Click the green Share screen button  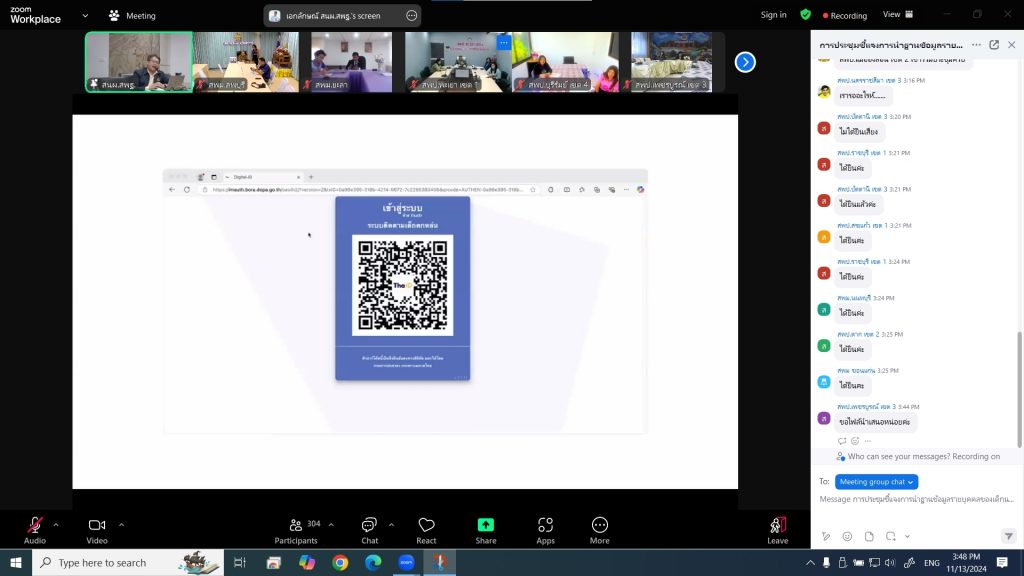(x=486, y=530)
